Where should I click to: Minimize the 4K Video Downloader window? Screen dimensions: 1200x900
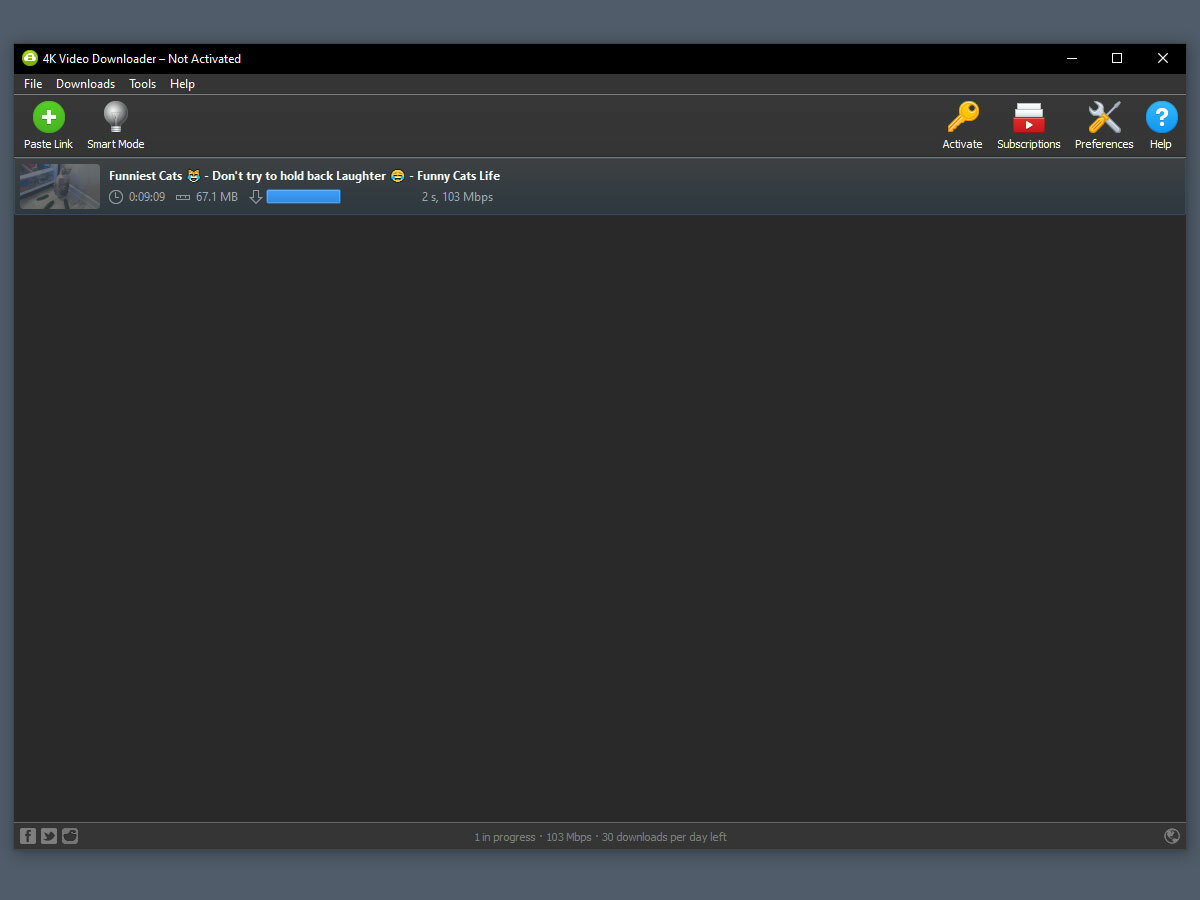click(x=1071, y=58)
